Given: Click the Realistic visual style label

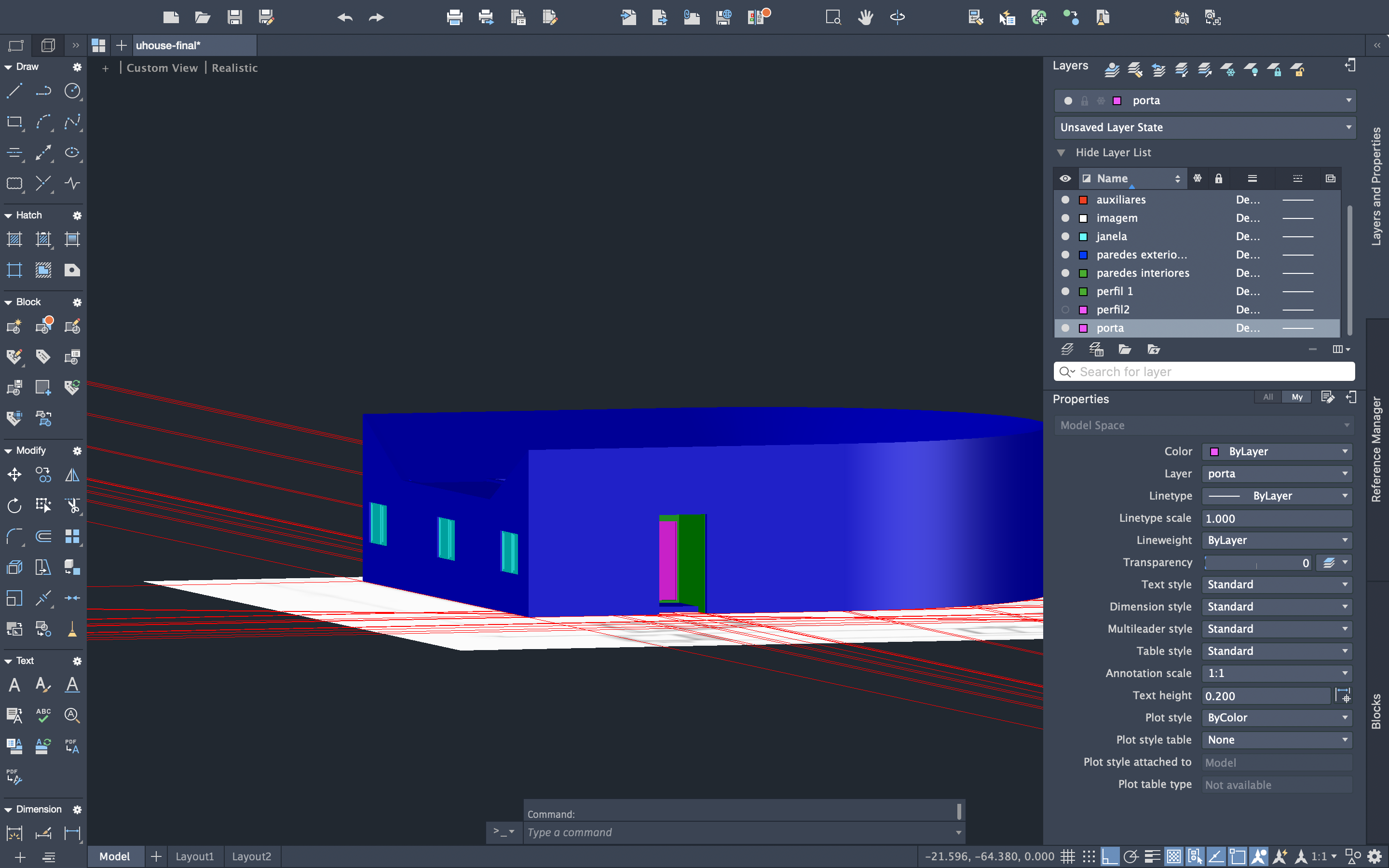Looking at the screenshot, I should pos(235,68).
